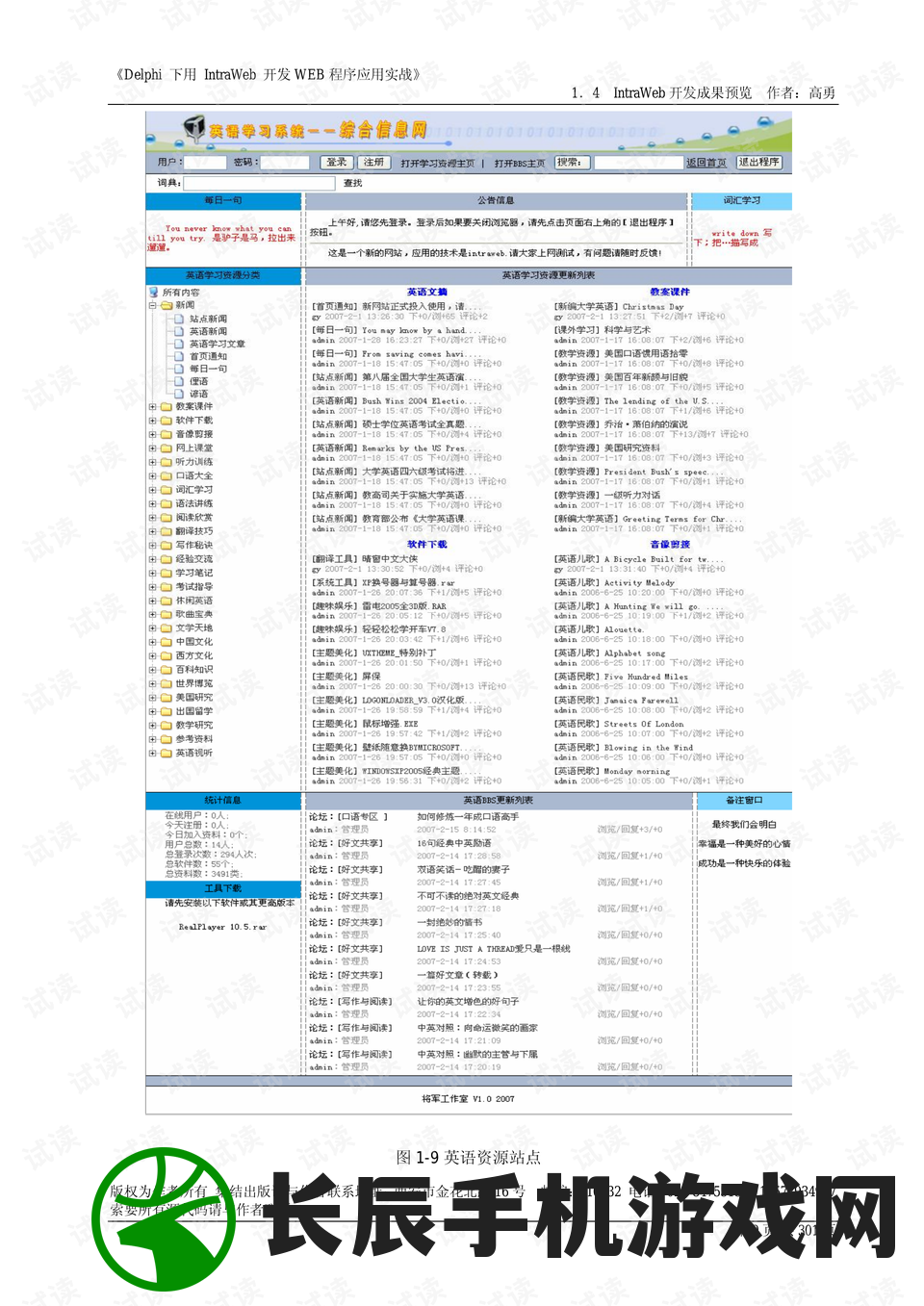
Task: Click the 教案课件 folder icon
Action: tap(167, 406)
